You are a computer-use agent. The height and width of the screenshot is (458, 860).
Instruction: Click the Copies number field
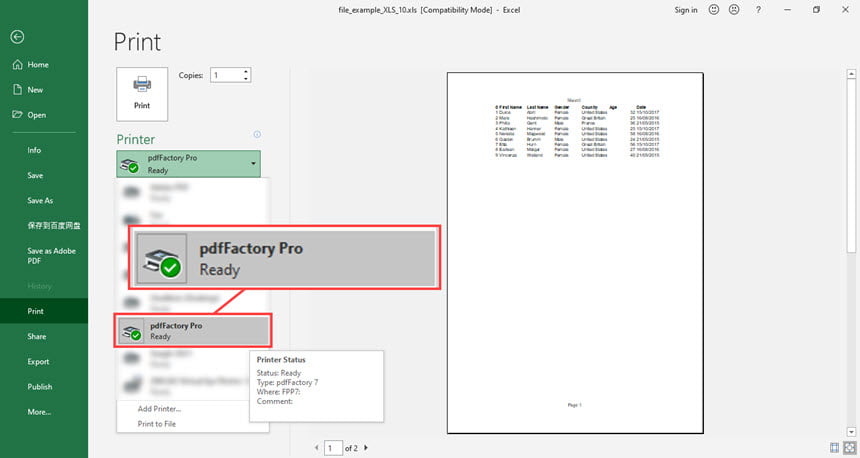point(226,75)
